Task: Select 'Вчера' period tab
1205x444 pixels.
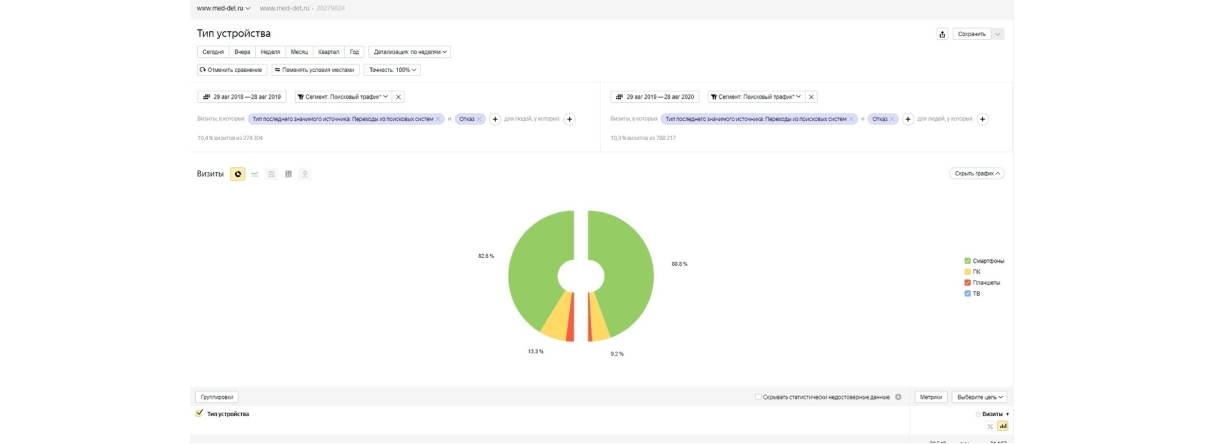Action: pos(242,52)
